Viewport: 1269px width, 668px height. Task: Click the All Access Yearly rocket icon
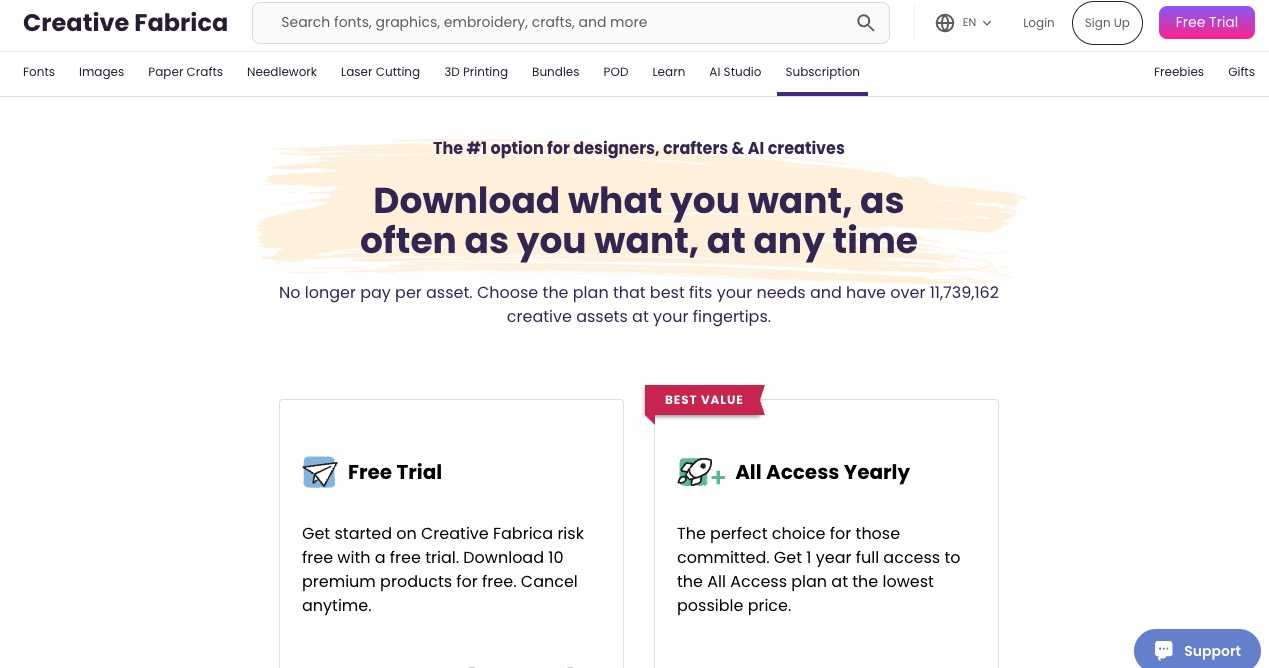click(x=699, y=472)
